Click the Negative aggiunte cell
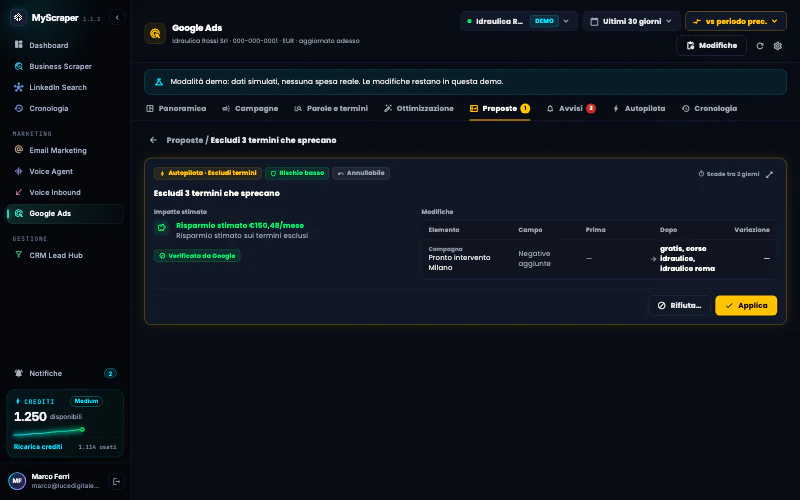Viewport: 800px width, 500px height. click(534, 258)
